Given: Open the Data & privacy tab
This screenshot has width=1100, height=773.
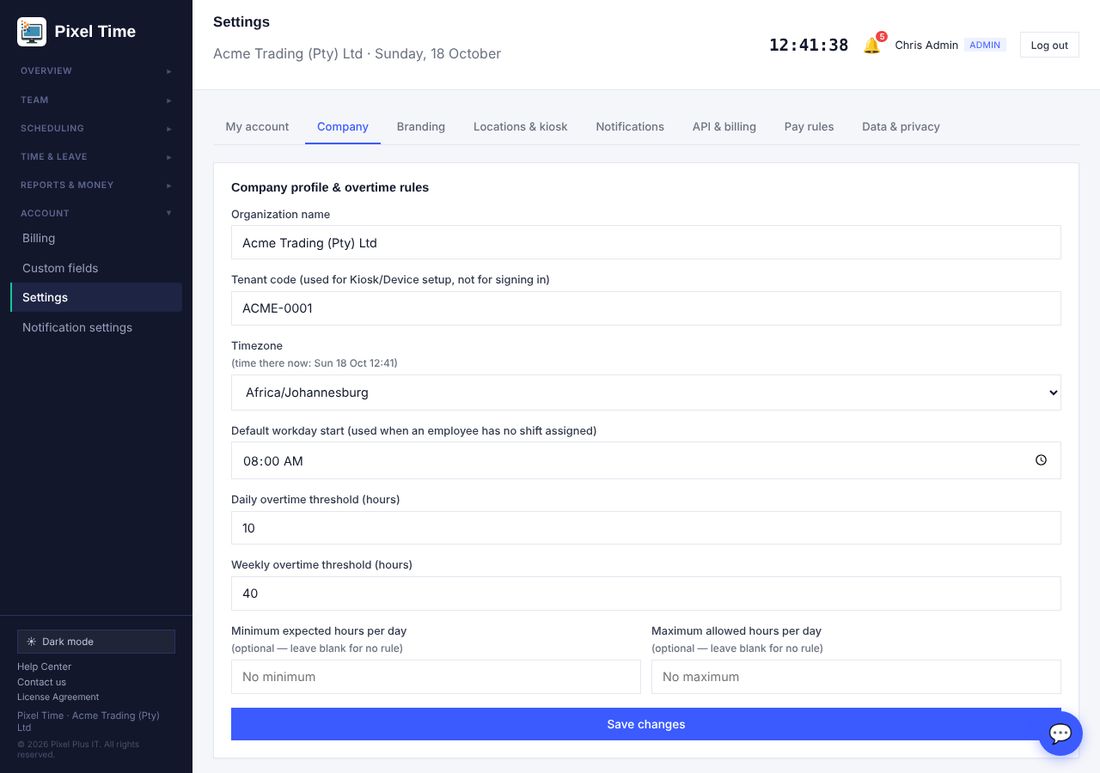Looking at the screenshot, I should point(901,127).
